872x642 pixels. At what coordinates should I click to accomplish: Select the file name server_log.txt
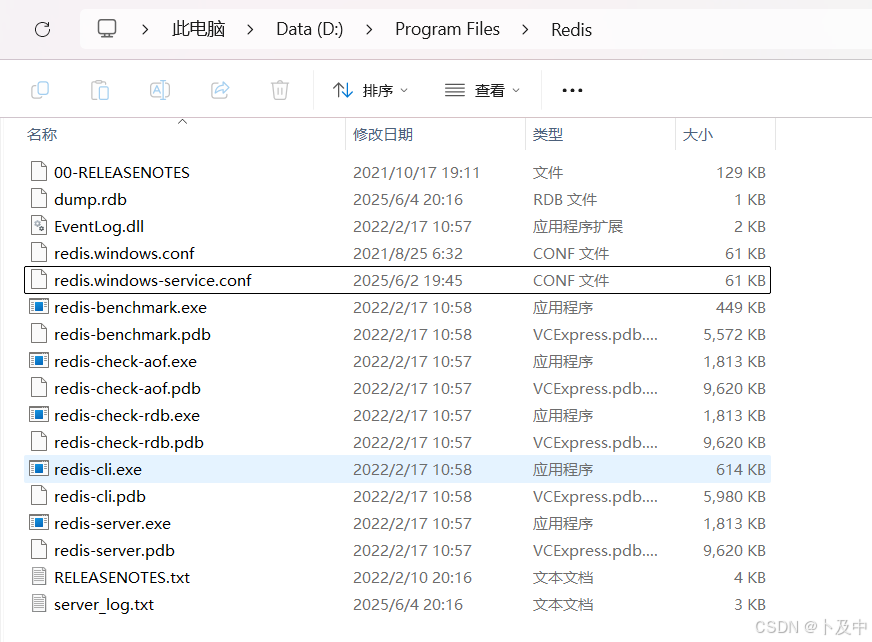click(x=103, y=605)
